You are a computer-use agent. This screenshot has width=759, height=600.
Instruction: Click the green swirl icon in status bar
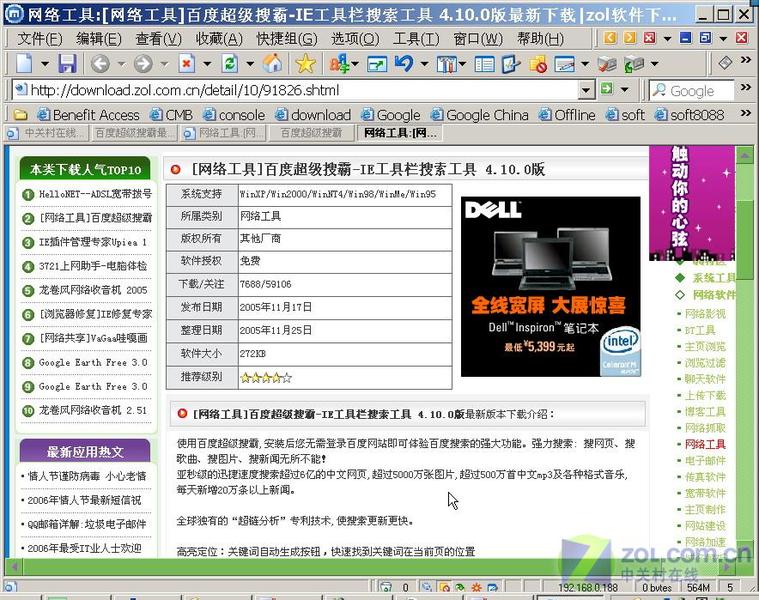click(460, 587)
